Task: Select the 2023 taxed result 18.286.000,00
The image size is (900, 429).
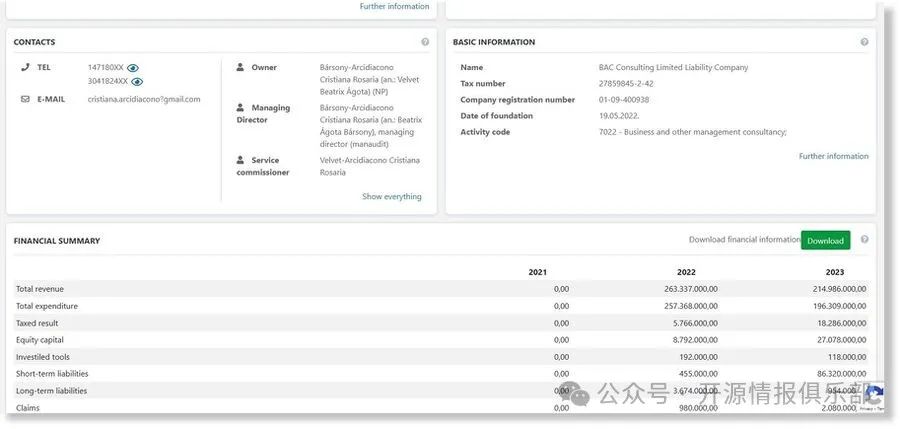Action: (841, 323)
